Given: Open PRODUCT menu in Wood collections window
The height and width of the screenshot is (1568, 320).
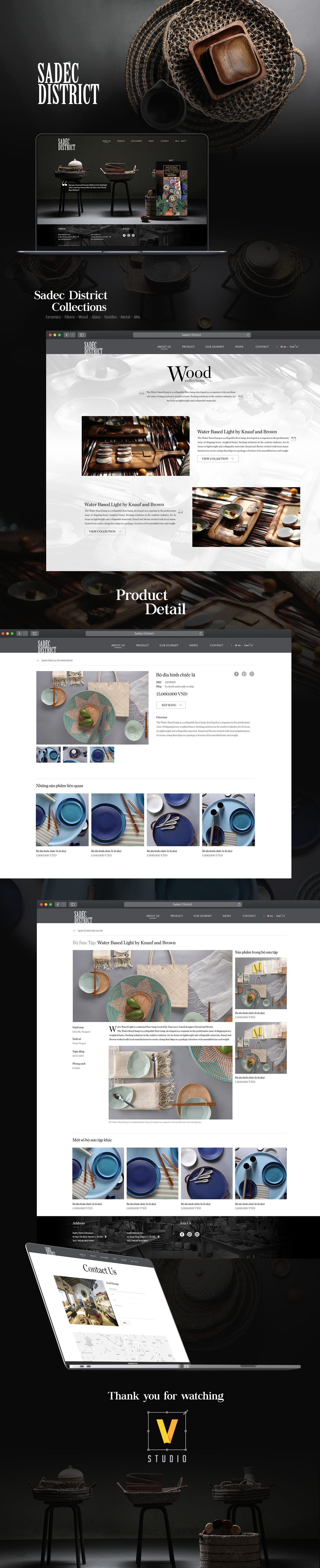Looking at the screenshot, I should coord(189,347).
